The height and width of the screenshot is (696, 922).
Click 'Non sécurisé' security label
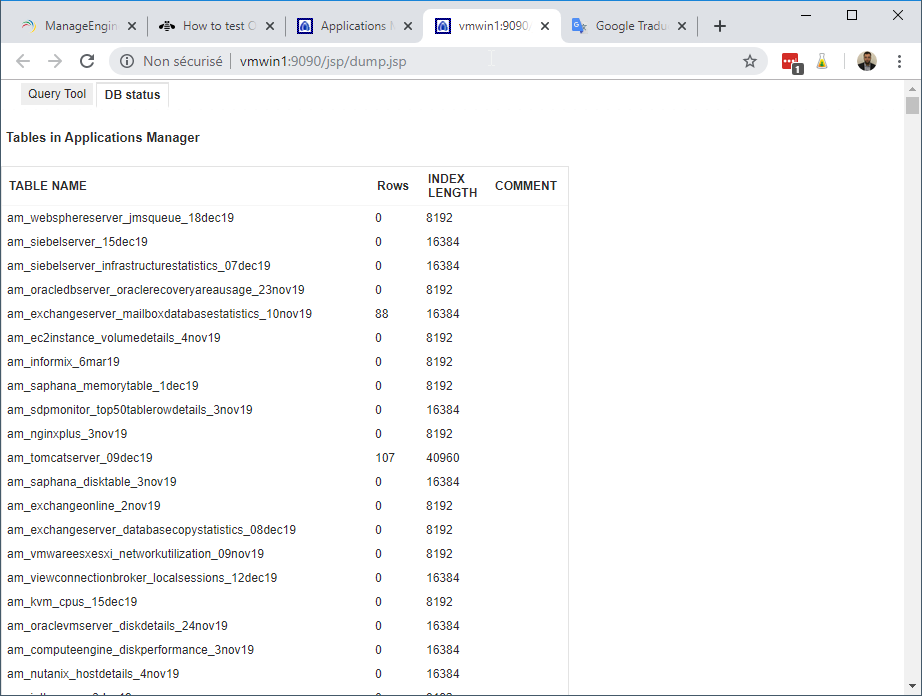pyautogui.click(x=183, y=61)
